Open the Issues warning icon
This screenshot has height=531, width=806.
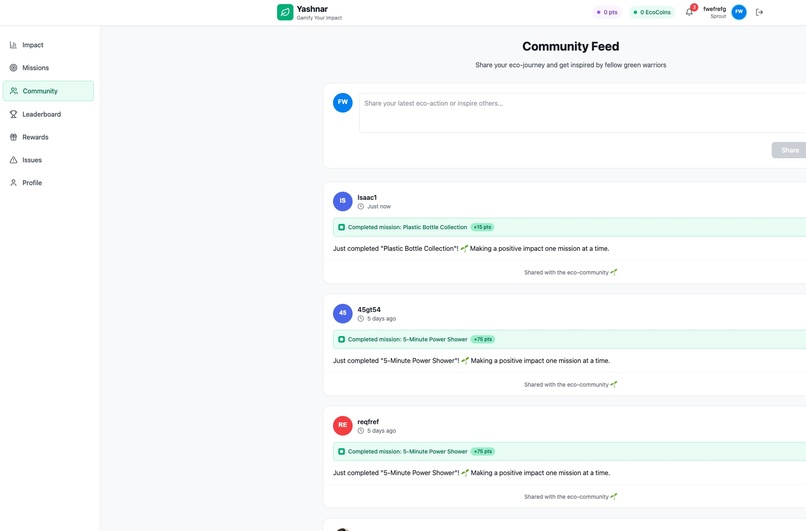click(13, 160)
